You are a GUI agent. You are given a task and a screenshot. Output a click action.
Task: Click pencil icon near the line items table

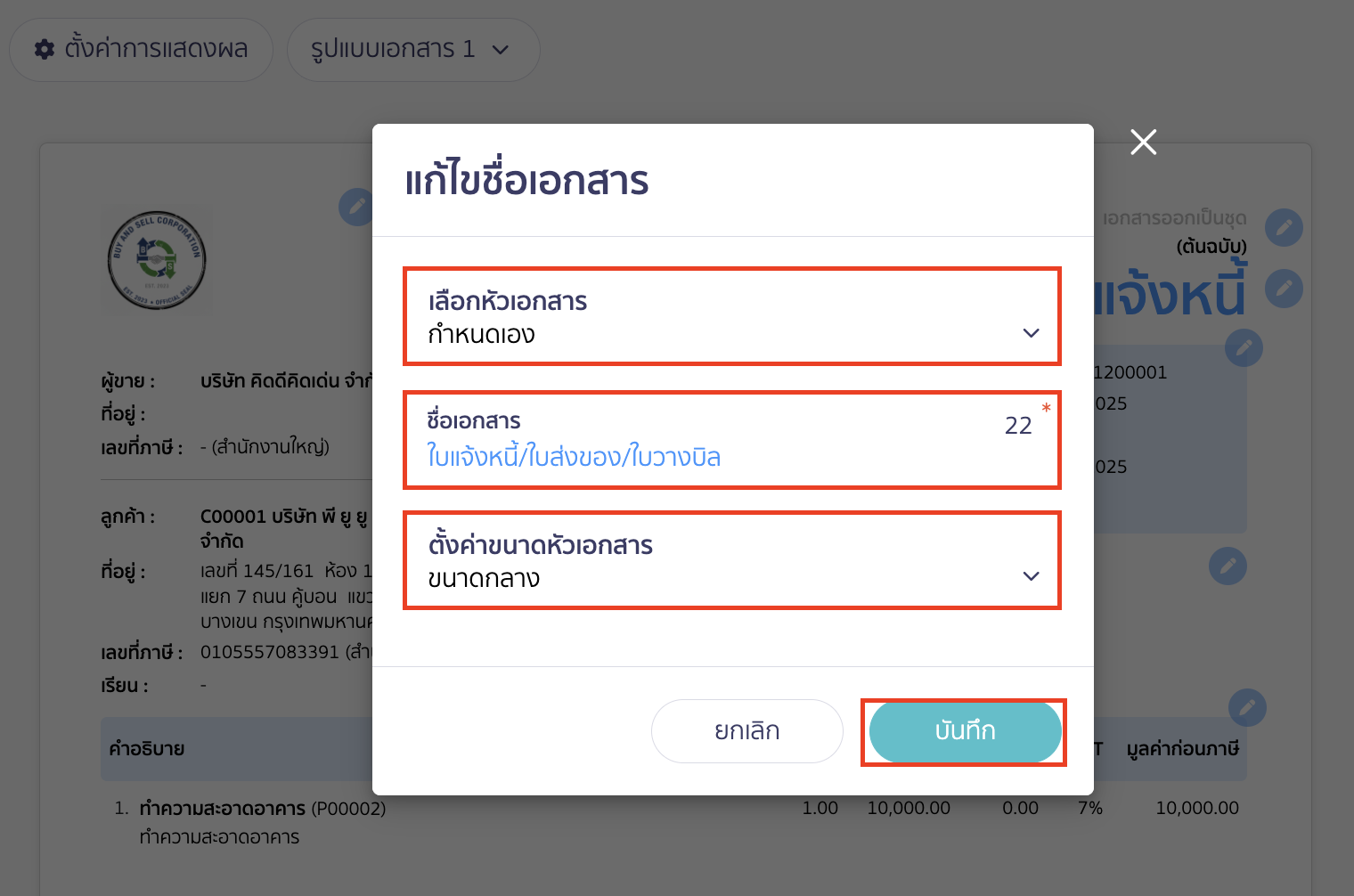1247,707
